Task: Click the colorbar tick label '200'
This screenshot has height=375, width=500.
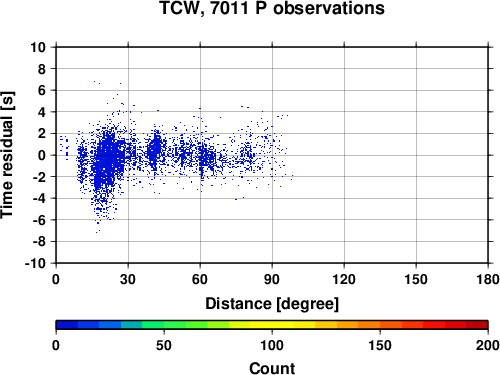Action: pos(488,345)
